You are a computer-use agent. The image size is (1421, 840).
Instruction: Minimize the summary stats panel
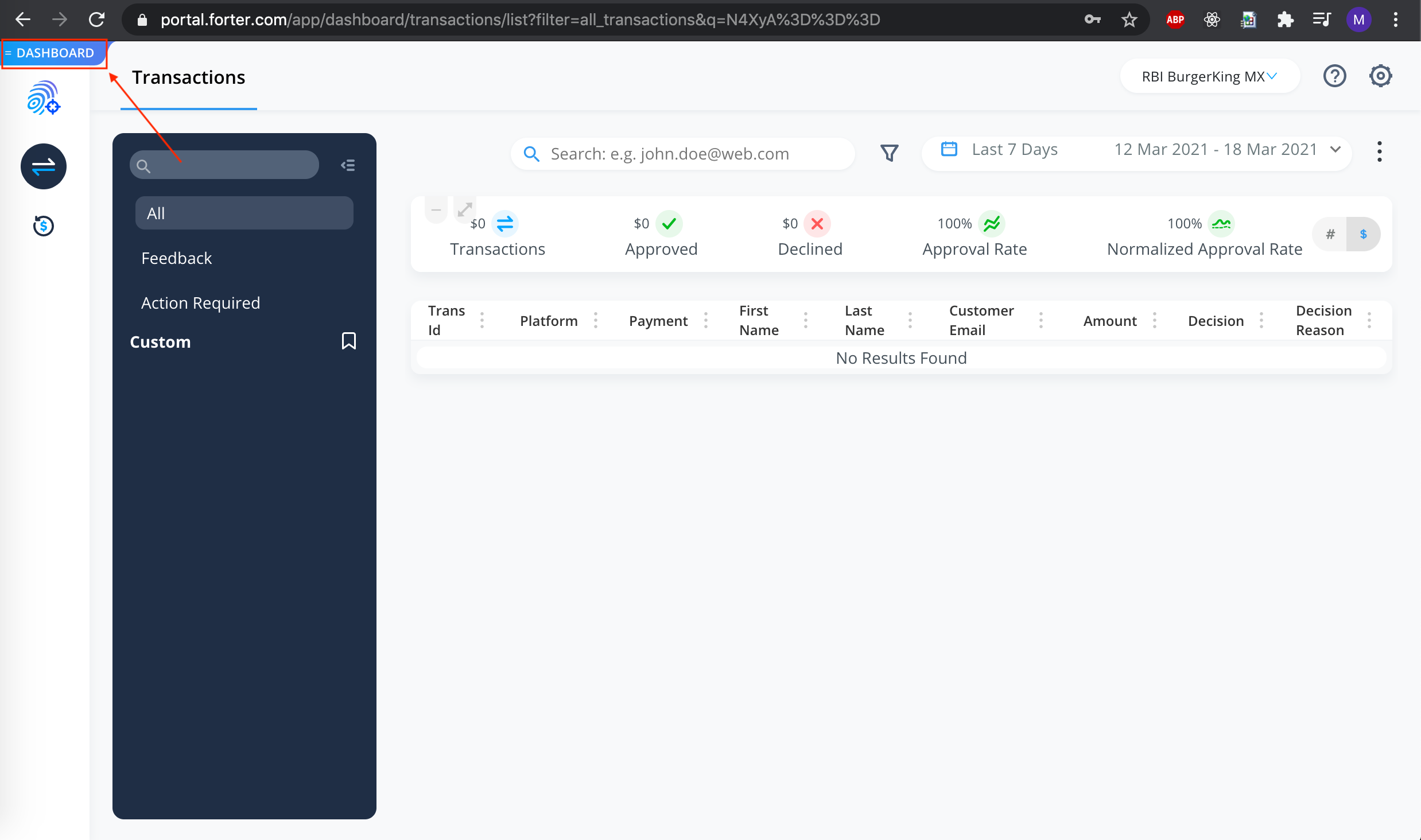[436, 210]
